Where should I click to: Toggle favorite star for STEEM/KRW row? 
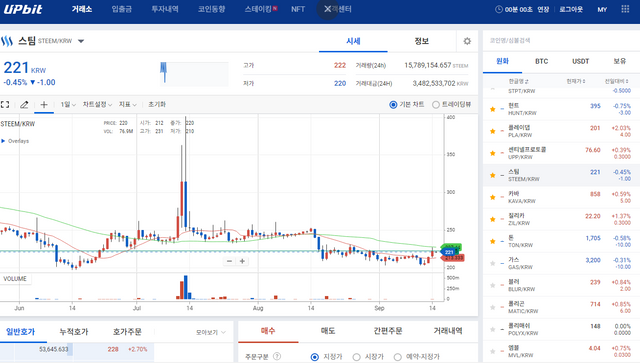[493, 175]
